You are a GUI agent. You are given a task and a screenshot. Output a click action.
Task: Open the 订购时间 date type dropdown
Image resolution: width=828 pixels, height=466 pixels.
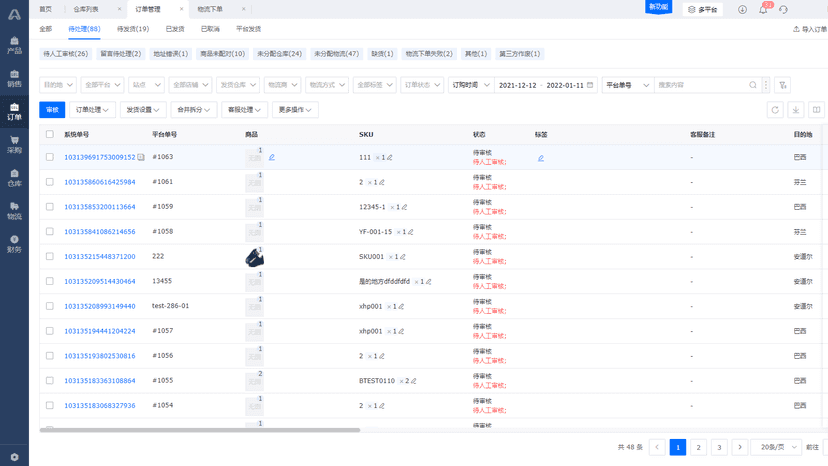pyautogui.click(x=471, y=85)
